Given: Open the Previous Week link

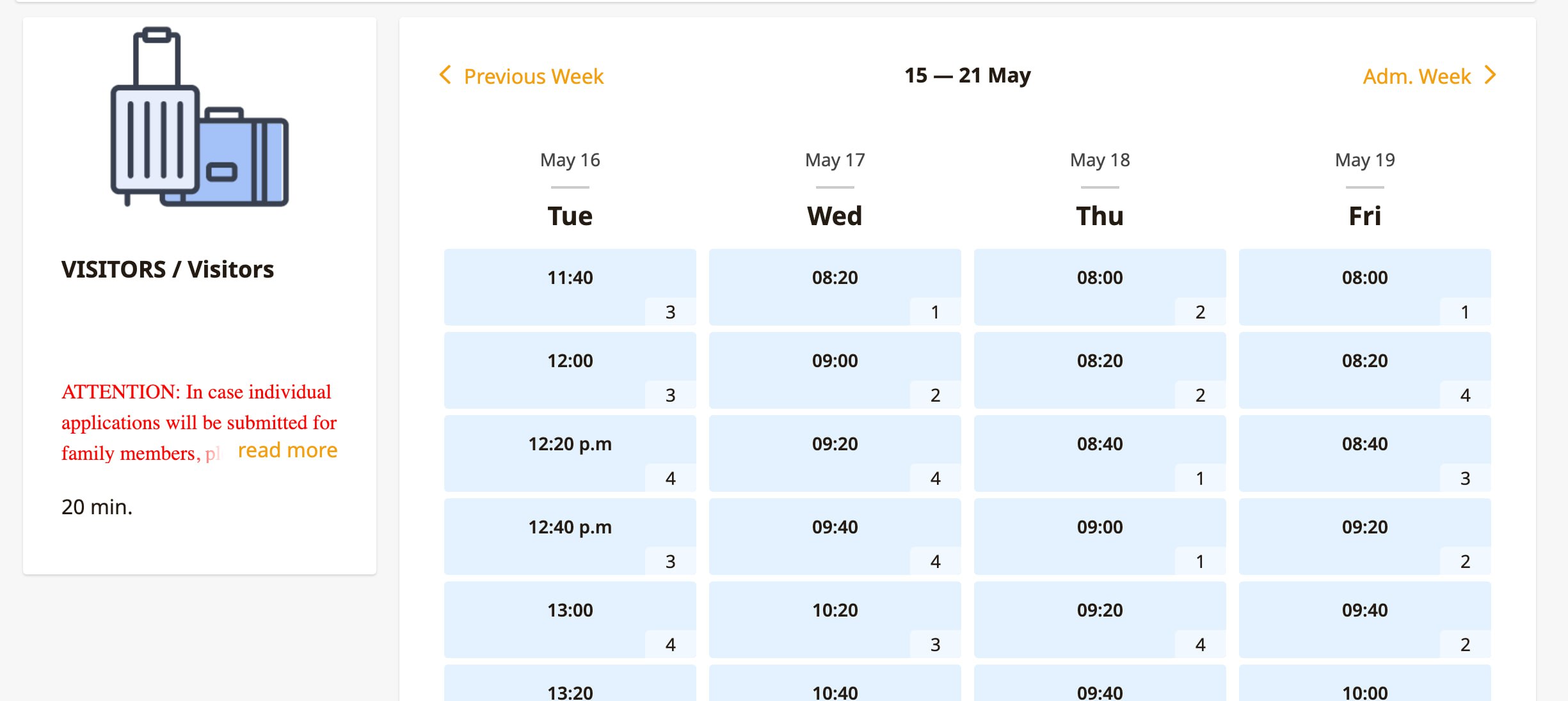Looking at the screenshot, I should pos(533,76).
